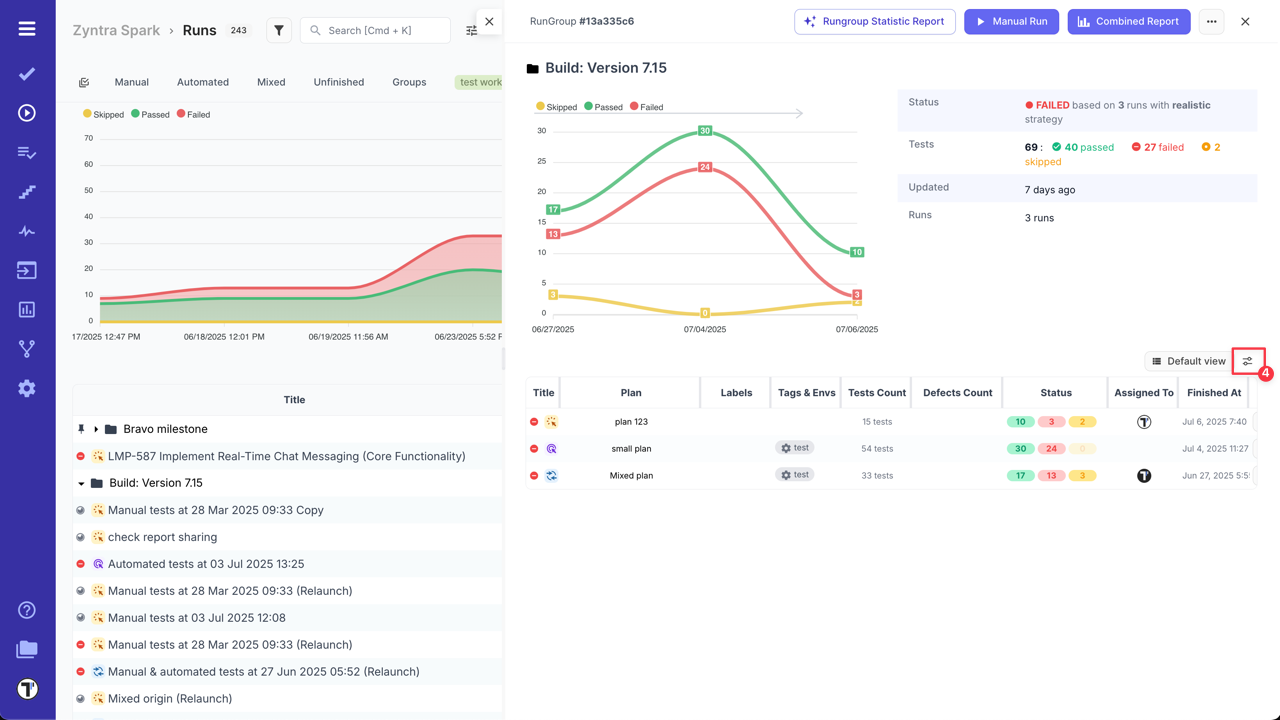The image size is (1280, 720).
Task: Switch to the Automated tab
Action: [203, 82]
